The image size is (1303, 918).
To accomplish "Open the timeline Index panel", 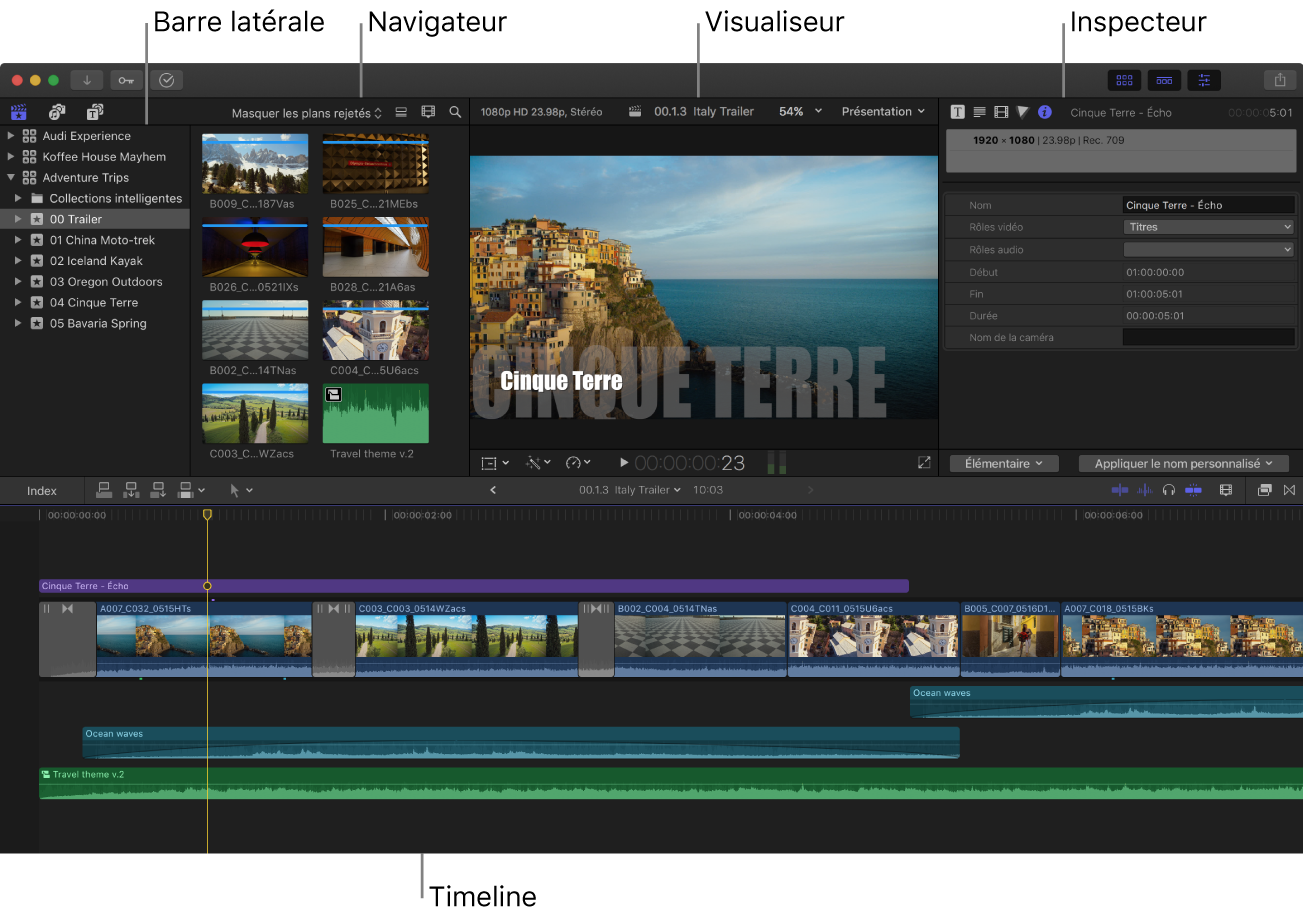I will click(40, 490).
